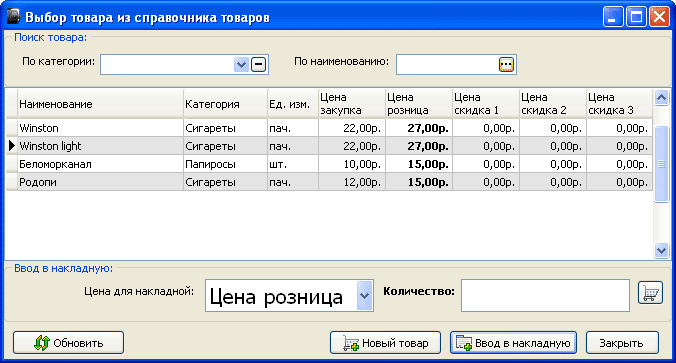Screen dimensions: 676x363
Task: Click the Ед. изм. column header
Action: click(293, 104)
